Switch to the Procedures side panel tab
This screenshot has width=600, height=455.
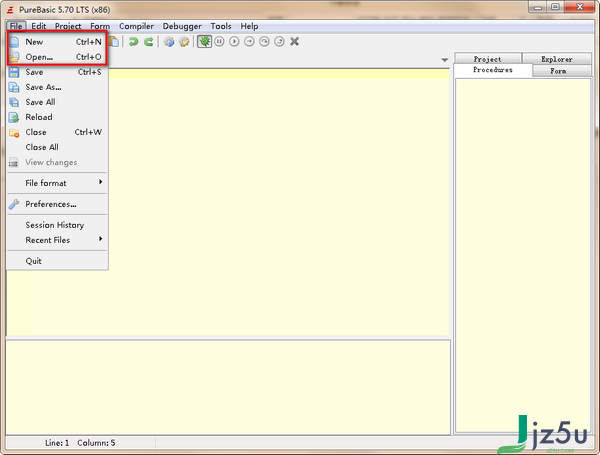click(x=493, y=70)
